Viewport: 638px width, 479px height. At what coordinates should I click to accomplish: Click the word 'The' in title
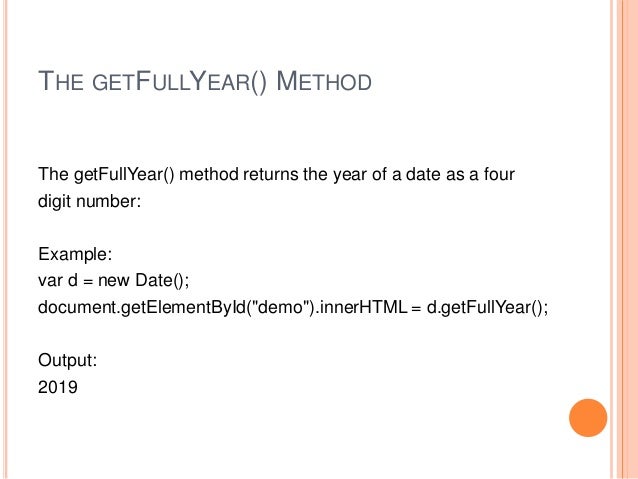pos(61,81)
